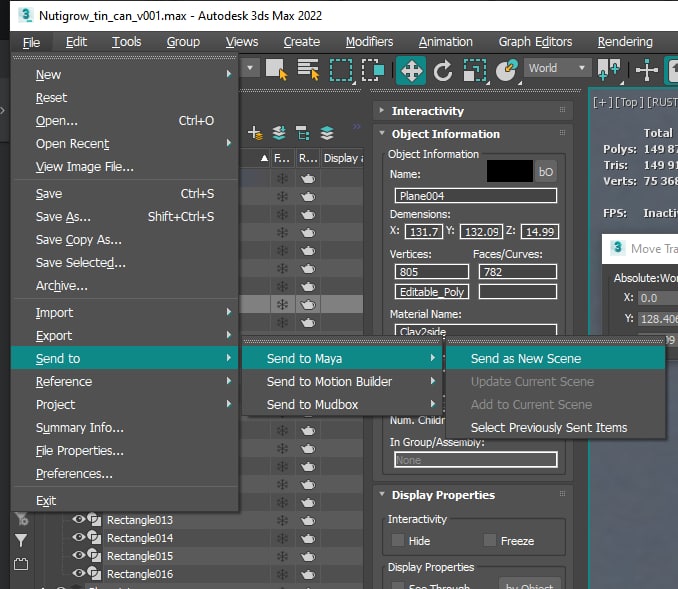Click the sort arrow column header
This screenshot has width=678, height=589.
pyautogui.click(x=264, y=158)
